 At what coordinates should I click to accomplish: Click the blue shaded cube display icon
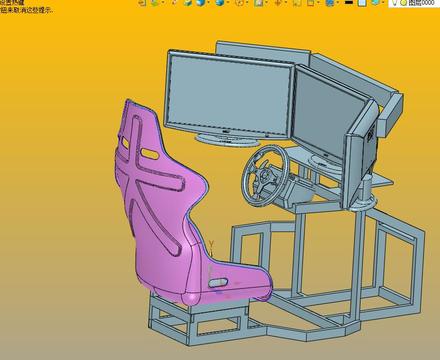[x=200, y=3]
